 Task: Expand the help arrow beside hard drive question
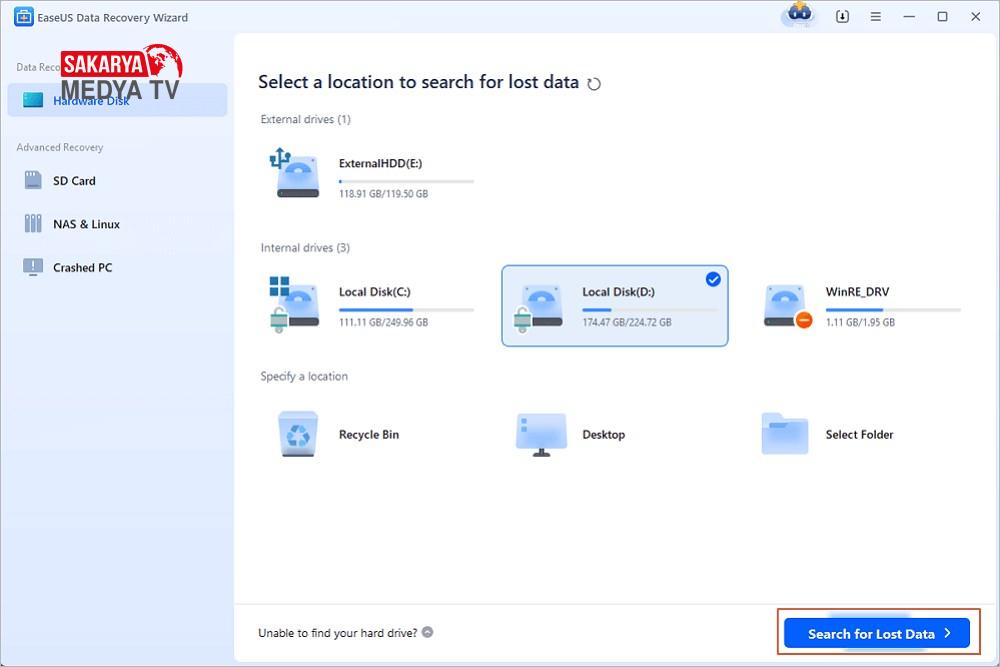427,632
